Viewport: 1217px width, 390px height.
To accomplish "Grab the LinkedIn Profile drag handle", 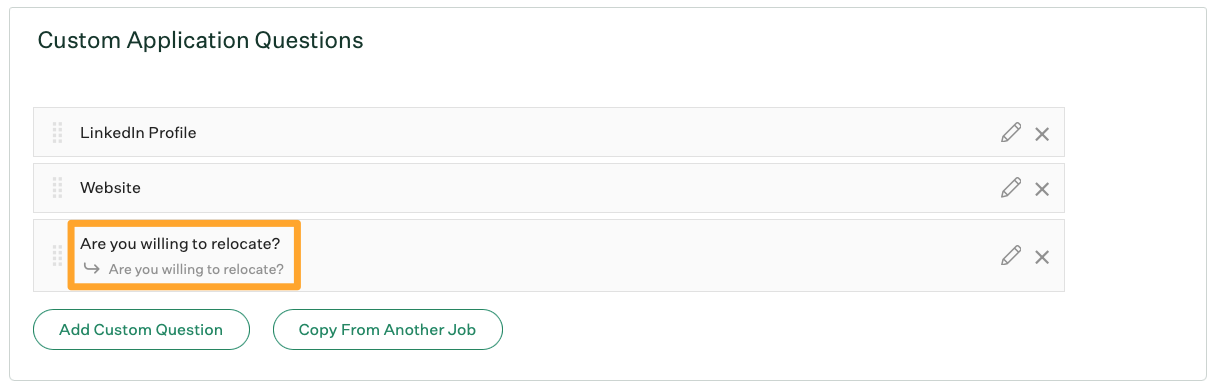I will tap(57, 132).
